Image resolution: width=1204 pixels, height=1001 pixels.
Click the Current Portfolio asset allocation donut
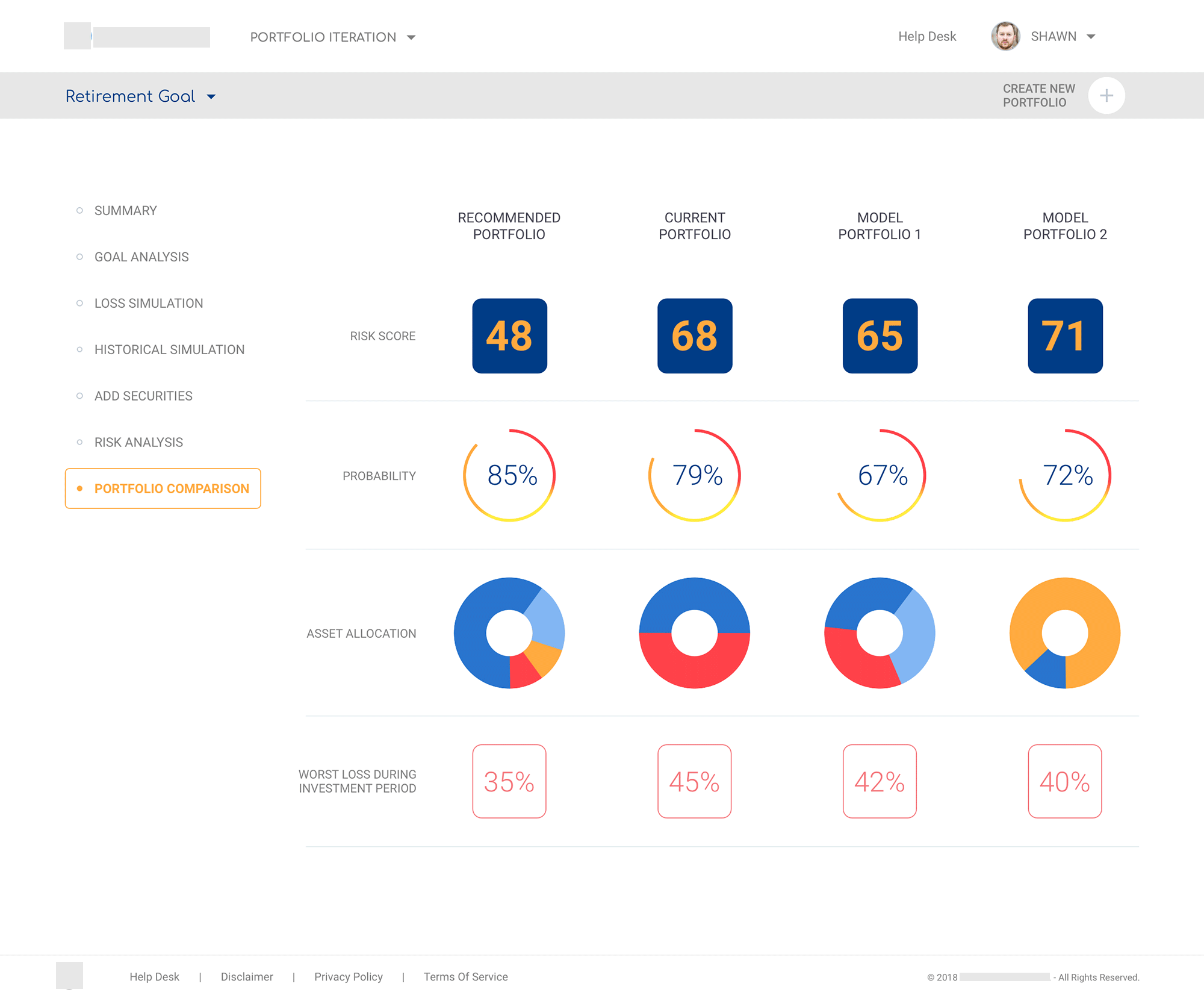coord(694,633)
